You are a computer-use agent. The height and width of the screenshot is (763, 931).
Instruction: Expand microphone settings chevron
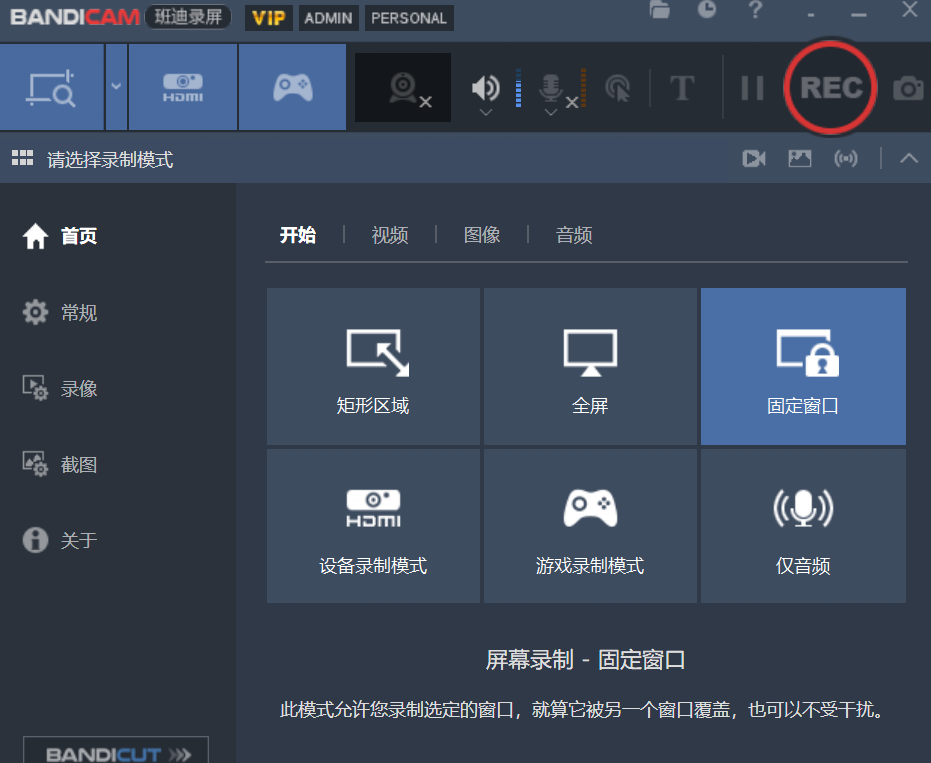(x=551, y=112)
